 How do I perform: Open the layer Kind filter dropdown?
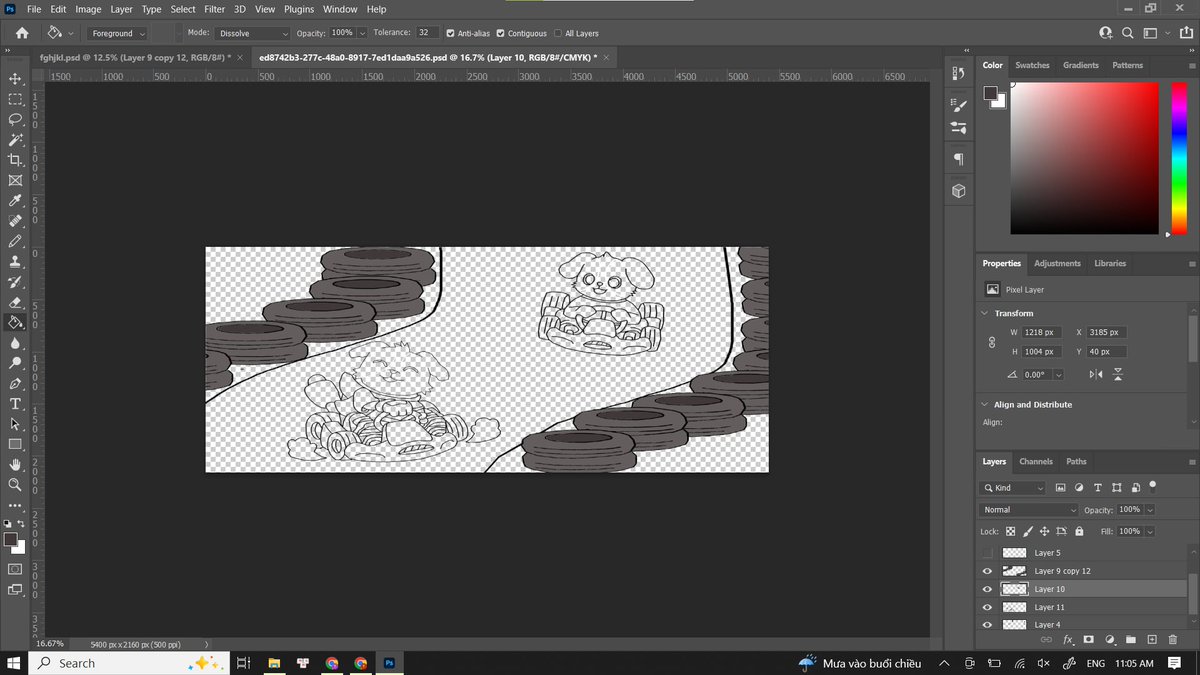tap(1013, 488)
